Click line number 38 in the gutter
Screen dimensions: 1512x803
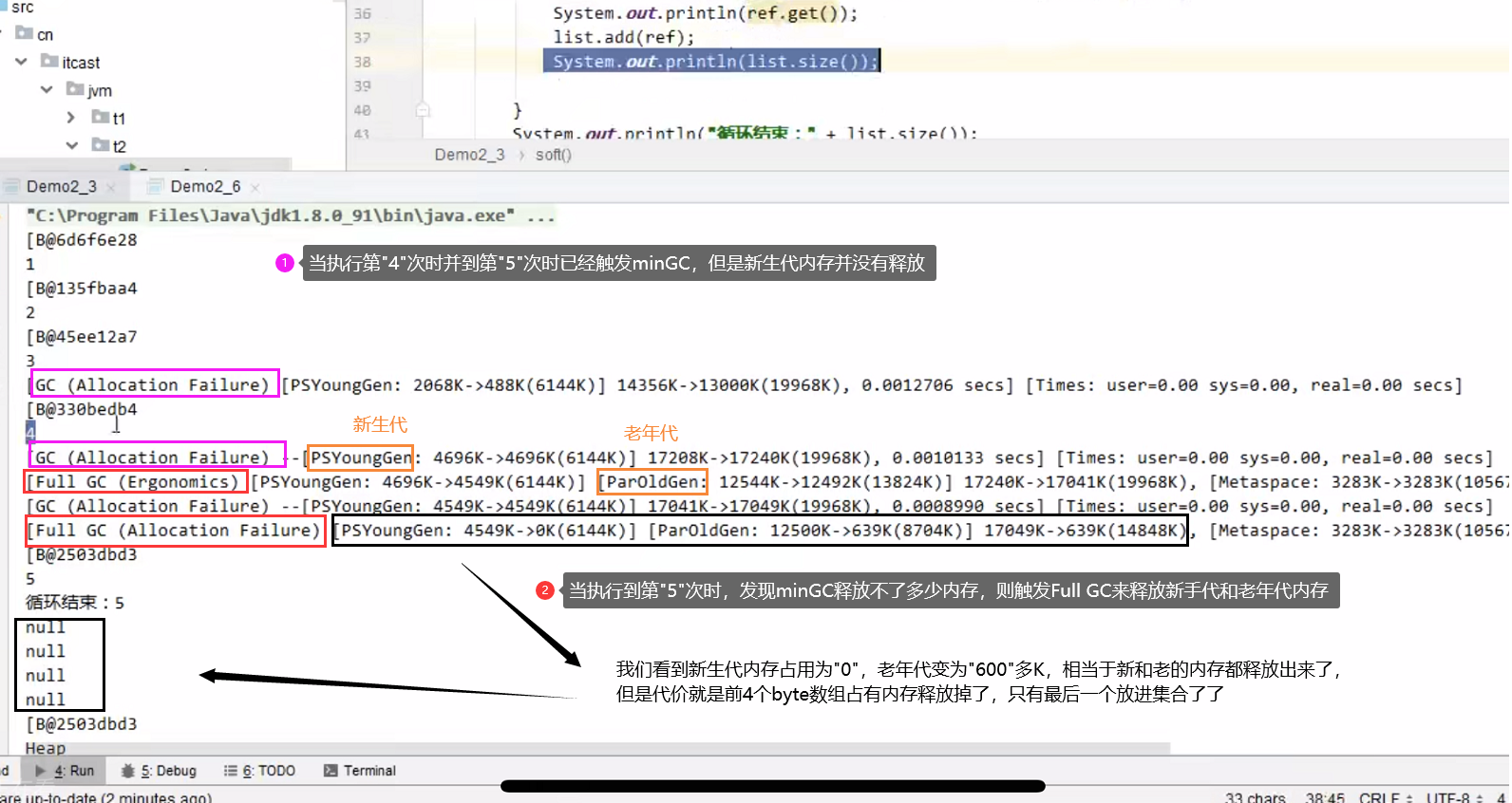click(x=363, y=62)
